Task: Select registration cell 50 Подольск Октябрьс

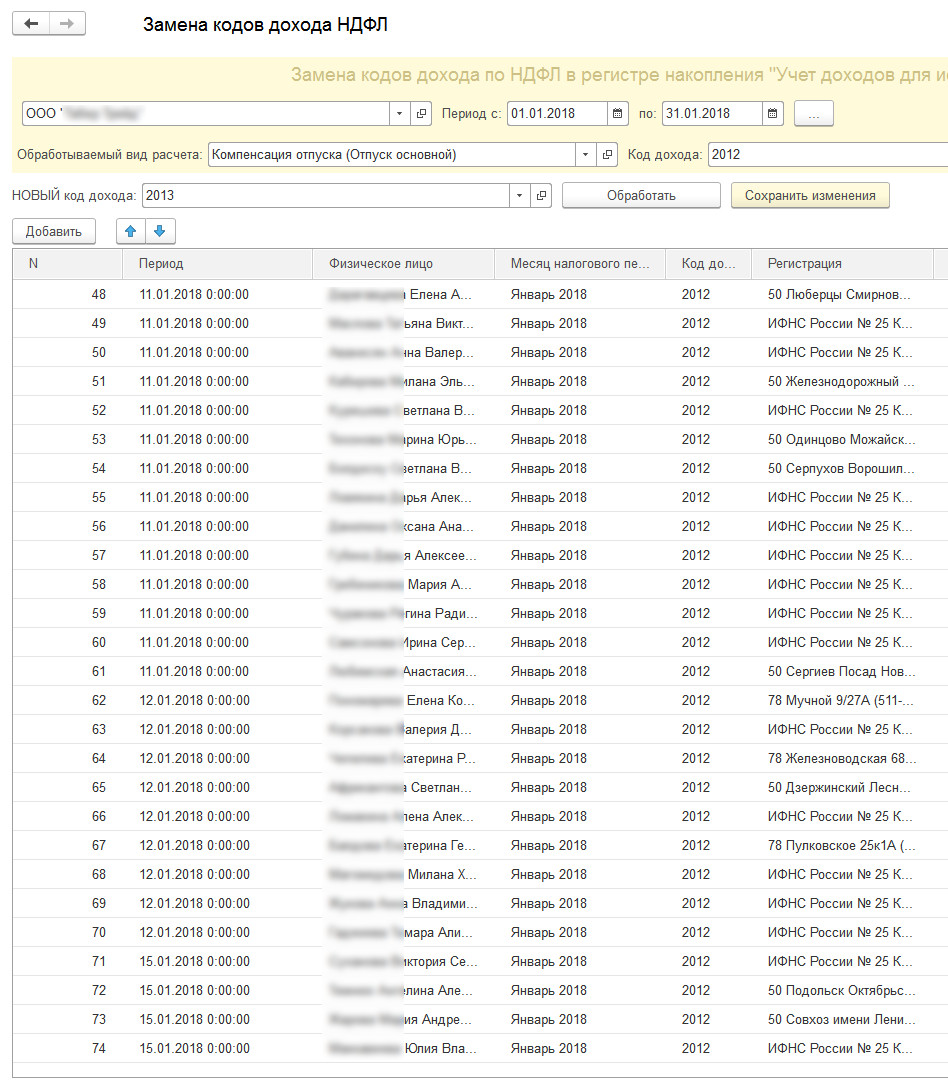Action: click(x=841, y=990)
